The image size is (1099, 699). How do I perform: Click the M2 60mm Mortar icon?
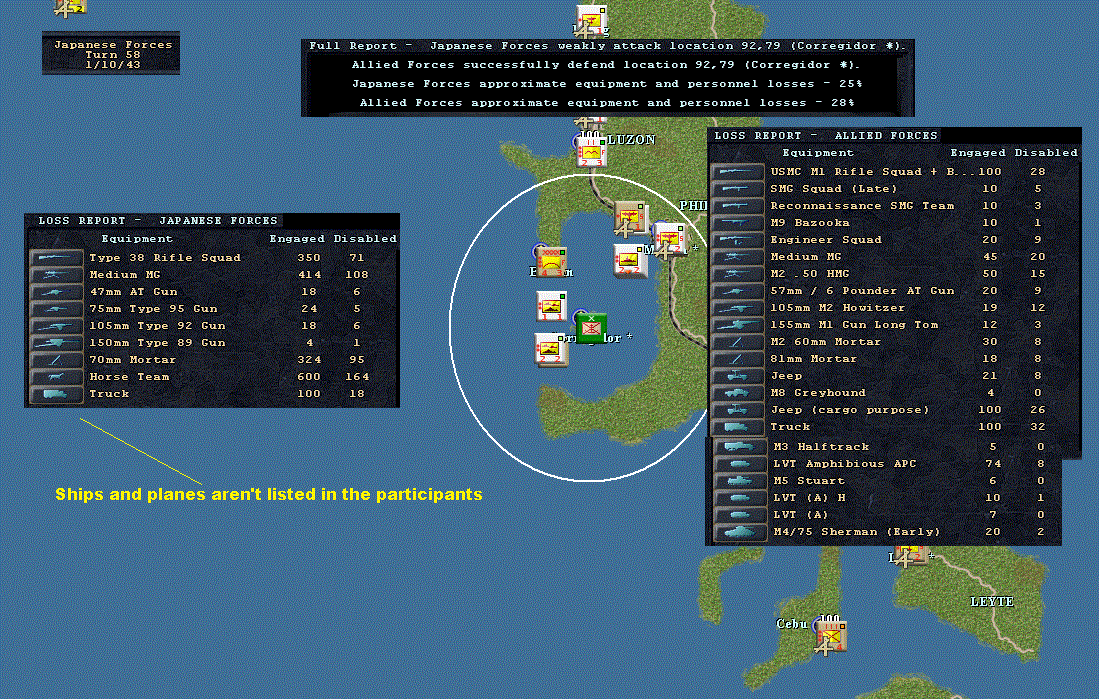[738, 341]
